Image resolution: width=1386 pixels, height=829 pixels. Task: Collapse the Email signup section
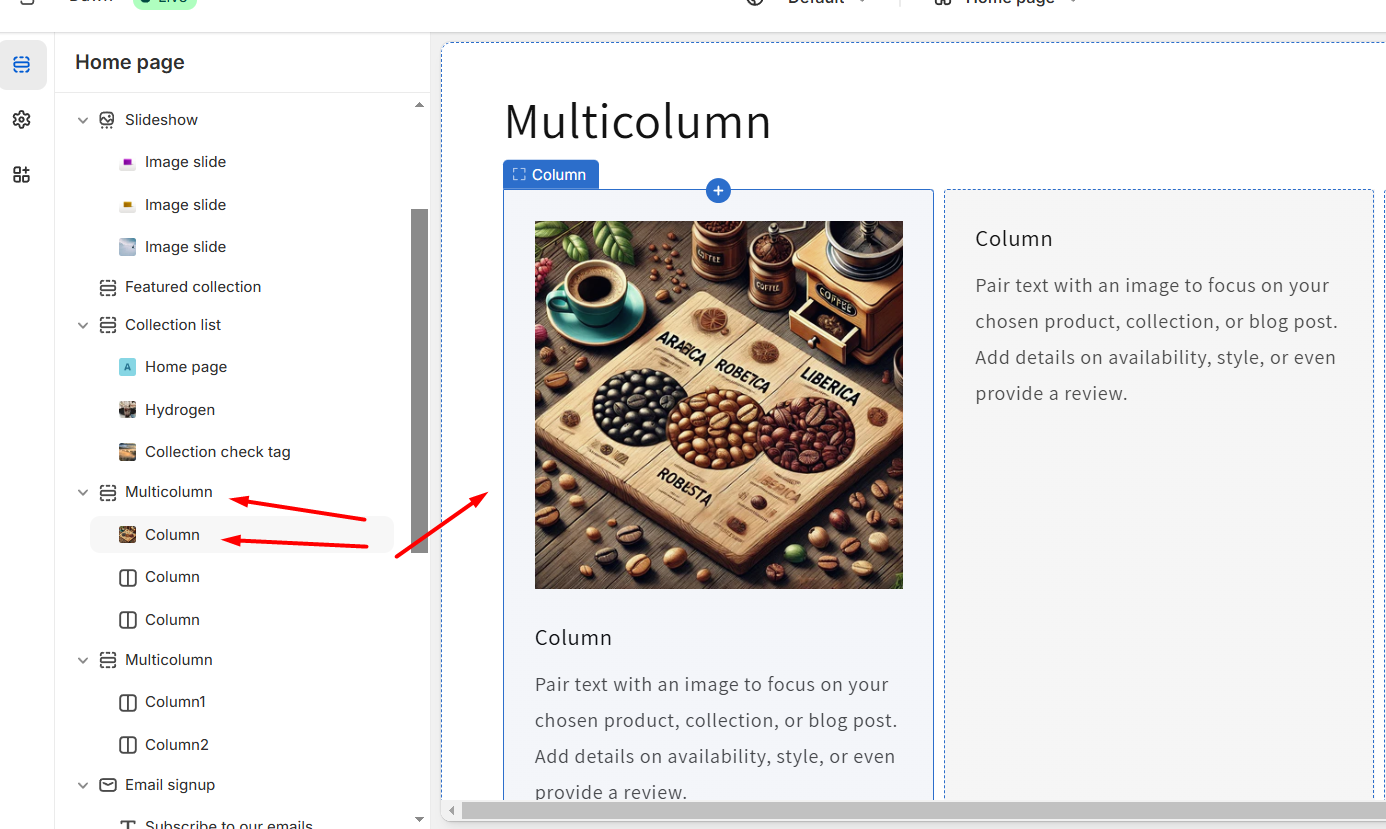click(83, 785)
